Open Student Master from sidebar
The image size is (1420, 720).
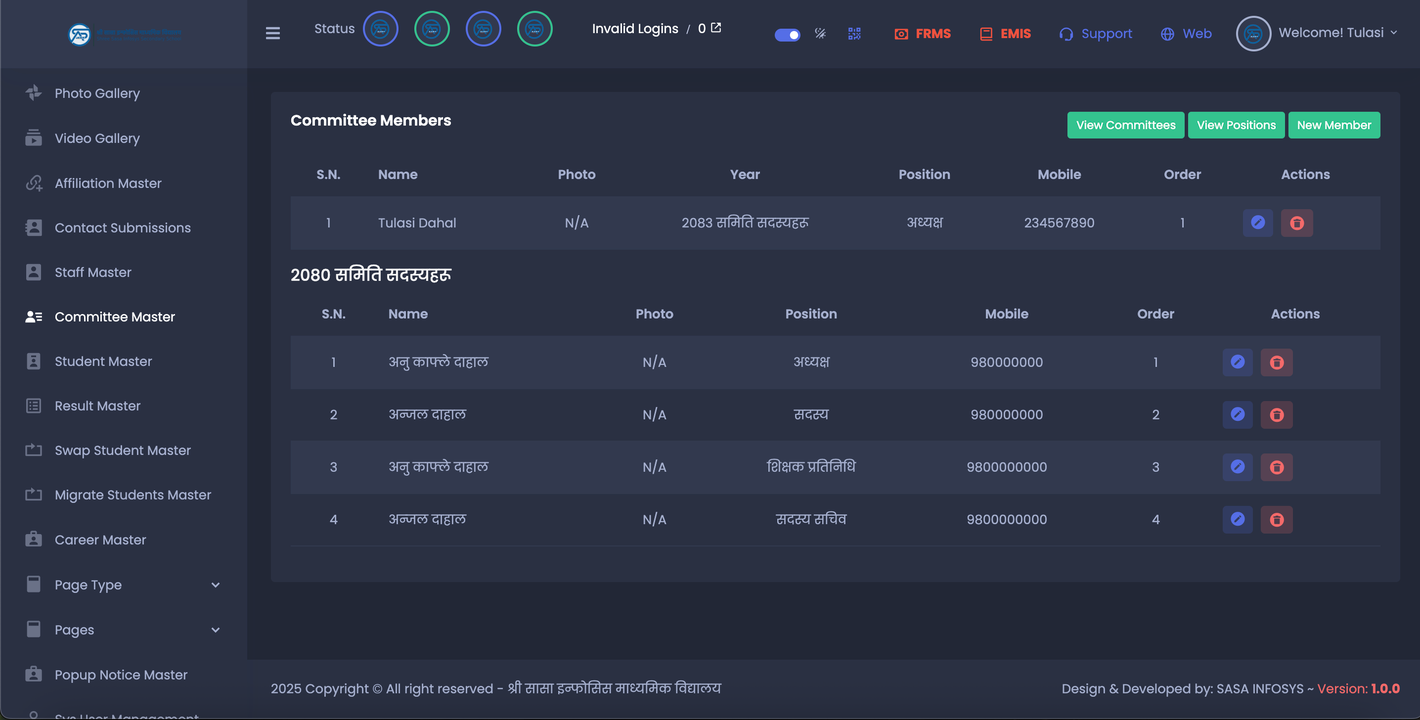click(103, 361)
